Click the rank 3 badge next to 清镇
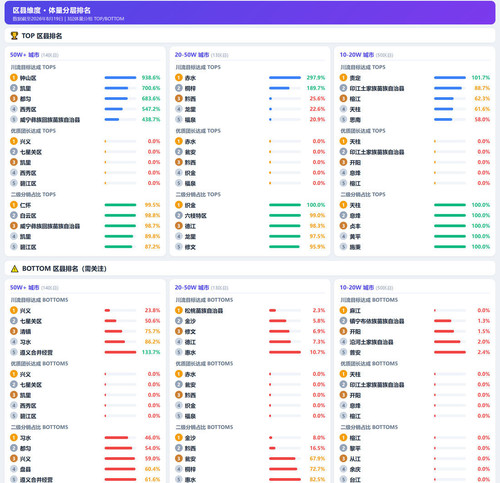The height and width of the screenshot is (483, 500). click(x=14, y=331)
